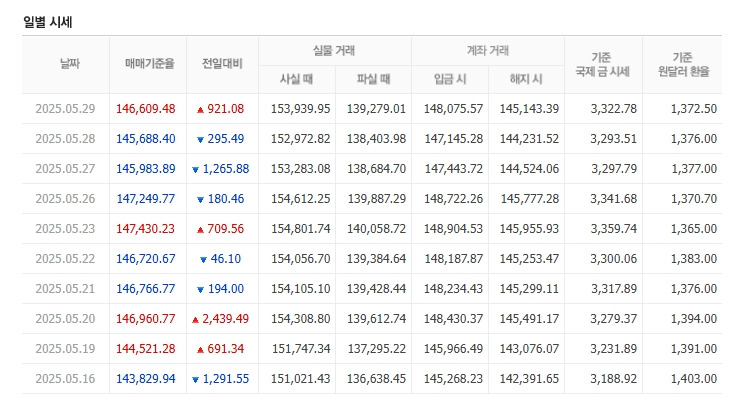Image resolution: width=747 pixels, height=407 pixels.
Task: Click the 기준 국제 금 시세 header
Action: [x=602, y=64]
